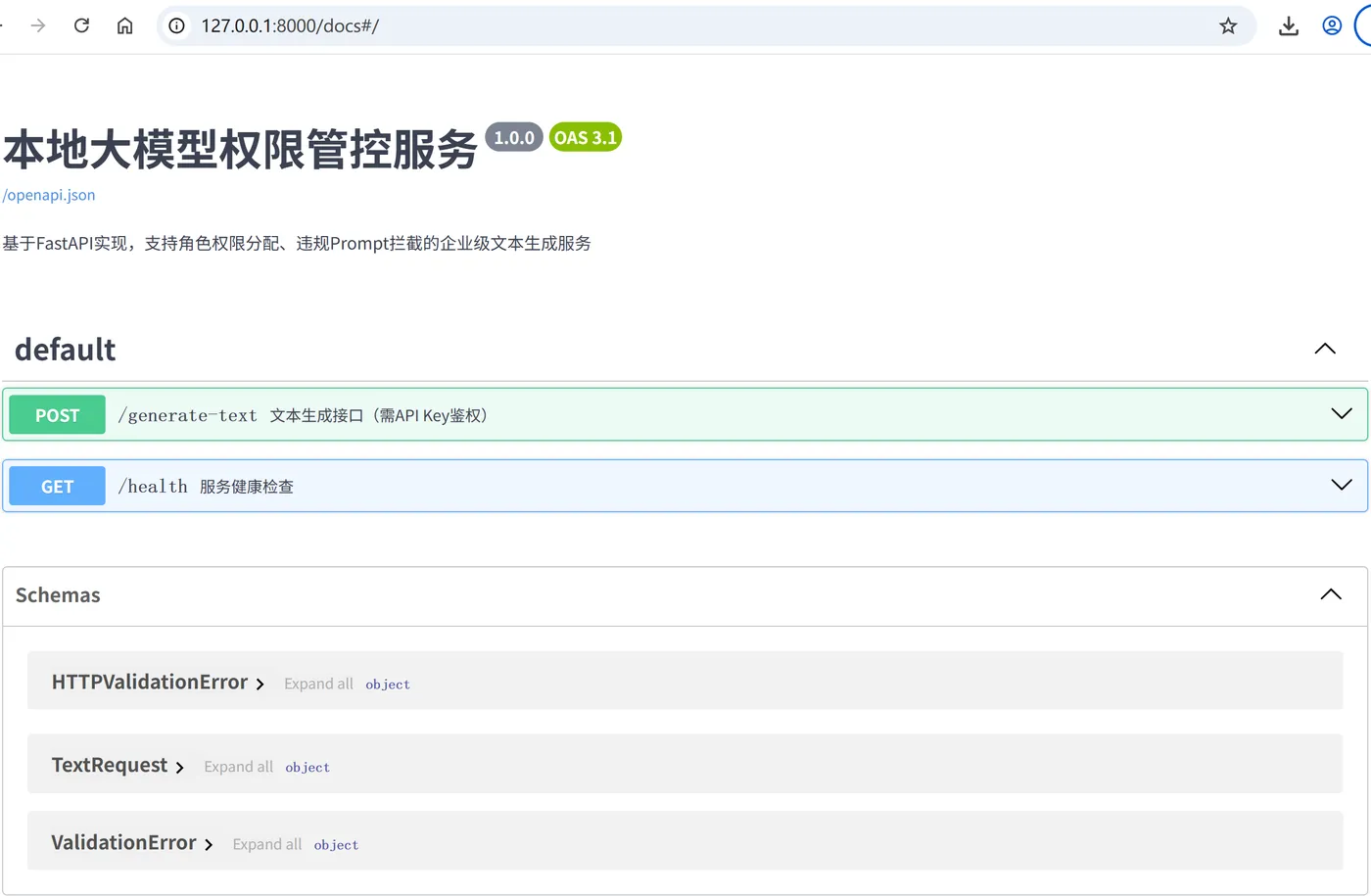Collapse the default section
The width and height of the screenshot is (1371, 896).
[1324, 348]
